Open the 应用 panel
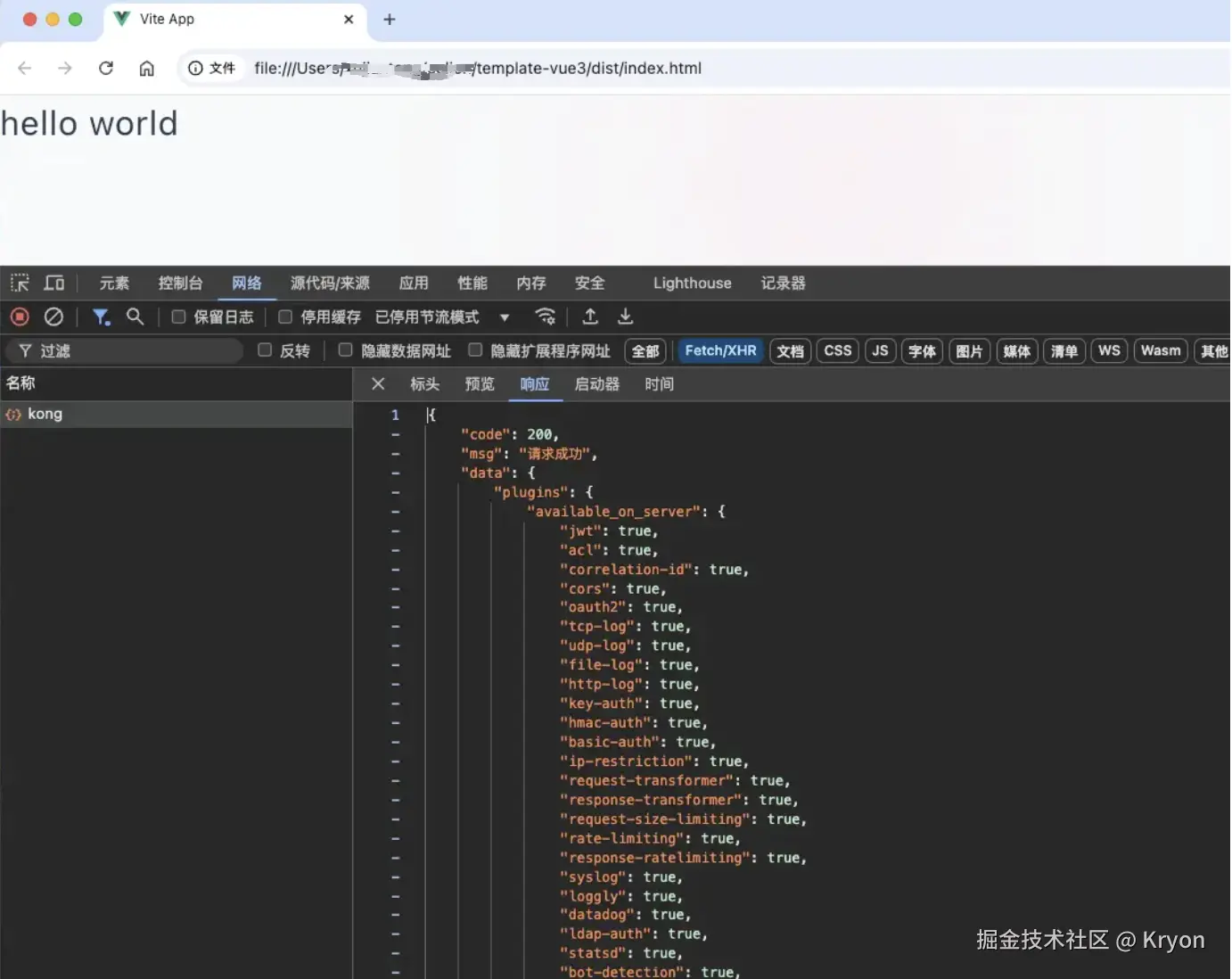1232x979 pixels. tap(414, 283)
